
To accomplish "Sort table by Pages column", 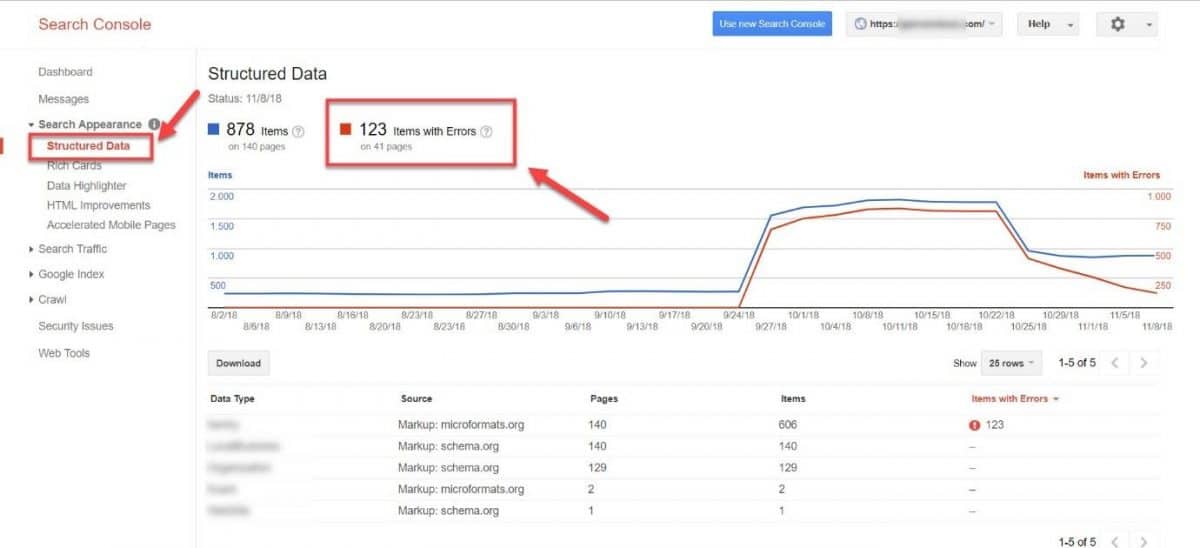I will [x=604, y=399].
